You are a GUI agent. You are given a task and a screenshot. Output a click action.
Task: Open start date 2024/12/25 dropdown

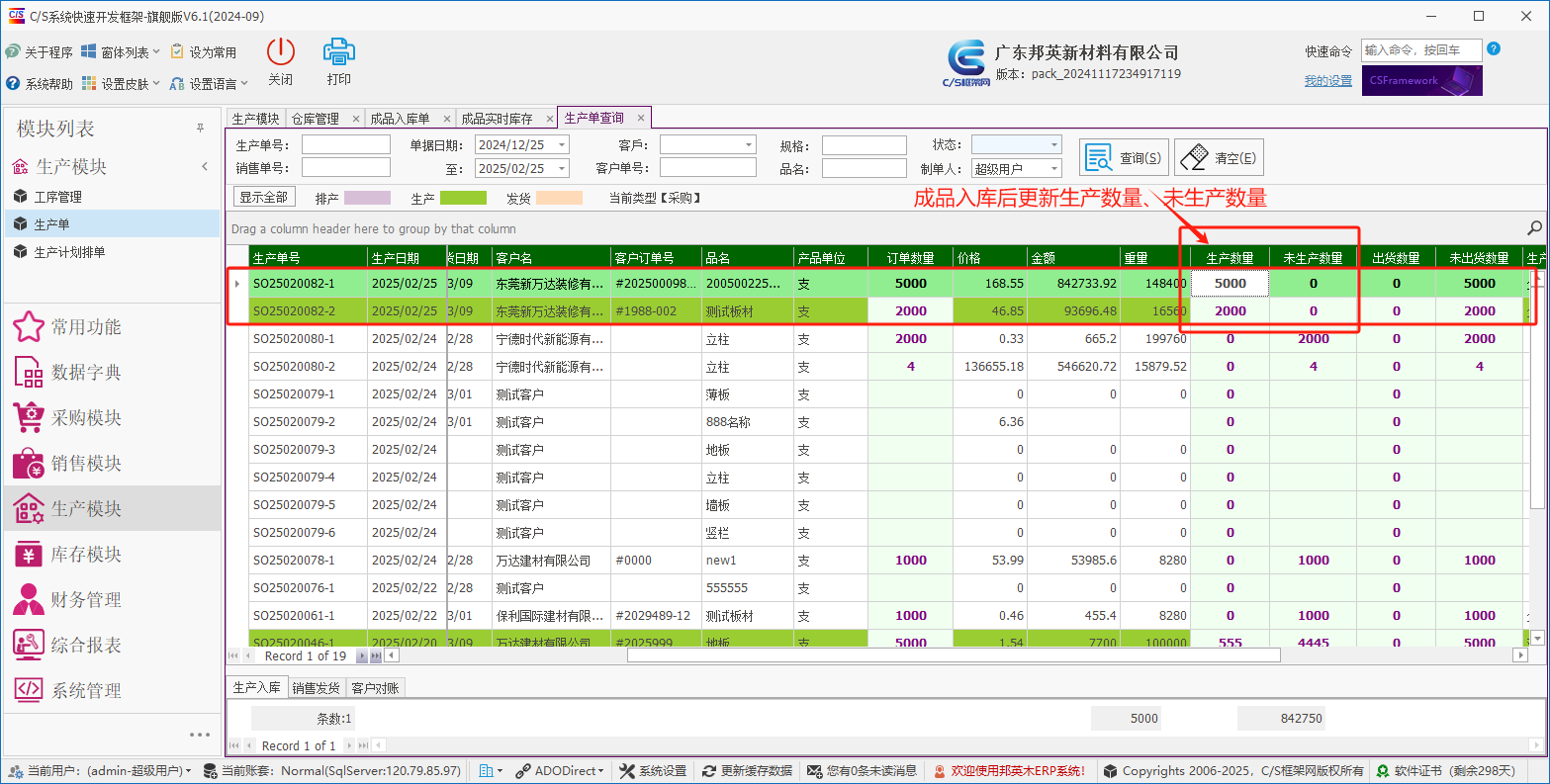[562, 144]
